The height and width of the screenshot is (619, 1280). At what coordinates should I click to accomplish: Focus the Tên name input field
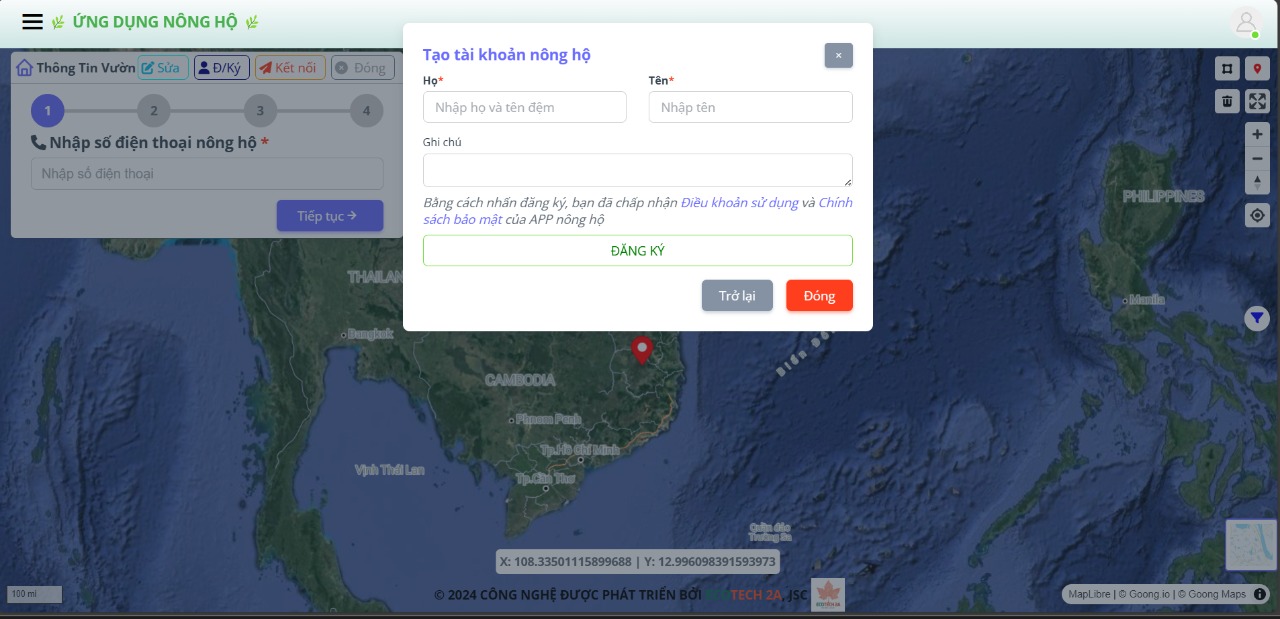point(750,107)
